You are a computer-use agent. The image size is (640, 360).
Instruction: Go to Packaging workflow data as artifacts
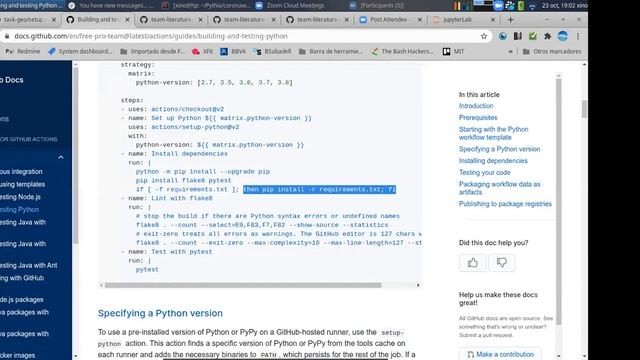tap(500, 188)
